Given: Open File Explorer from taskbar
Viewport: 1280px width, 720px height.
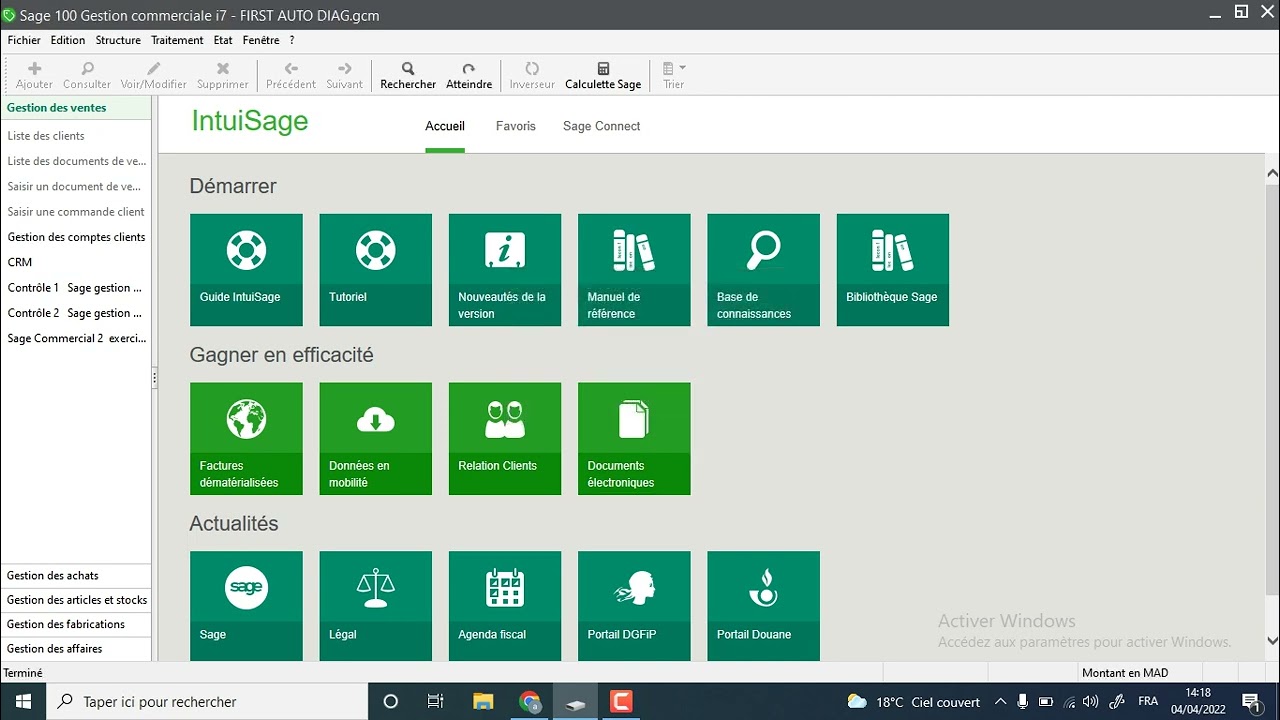Looking at the screenshot, I should point(483,702).
